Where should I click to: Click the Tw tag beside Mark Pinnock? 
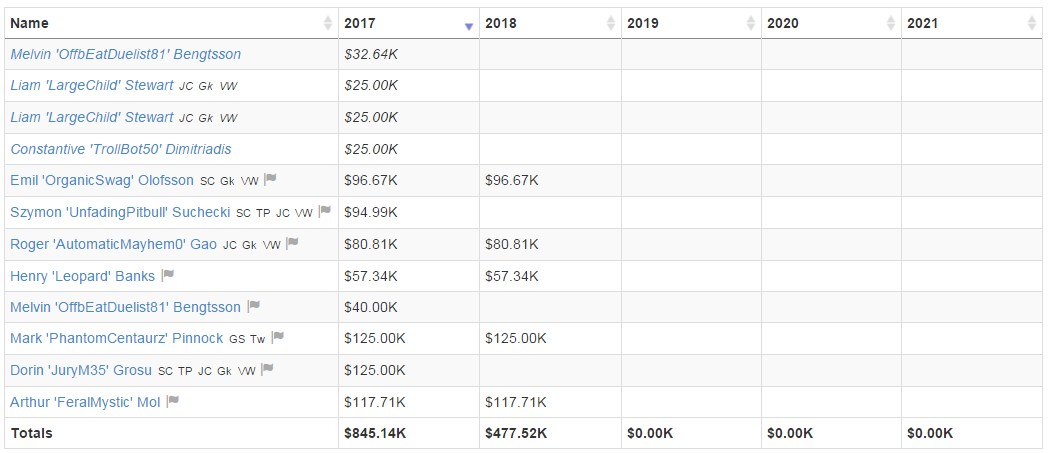pyautogui.click(x=258, y=339)
